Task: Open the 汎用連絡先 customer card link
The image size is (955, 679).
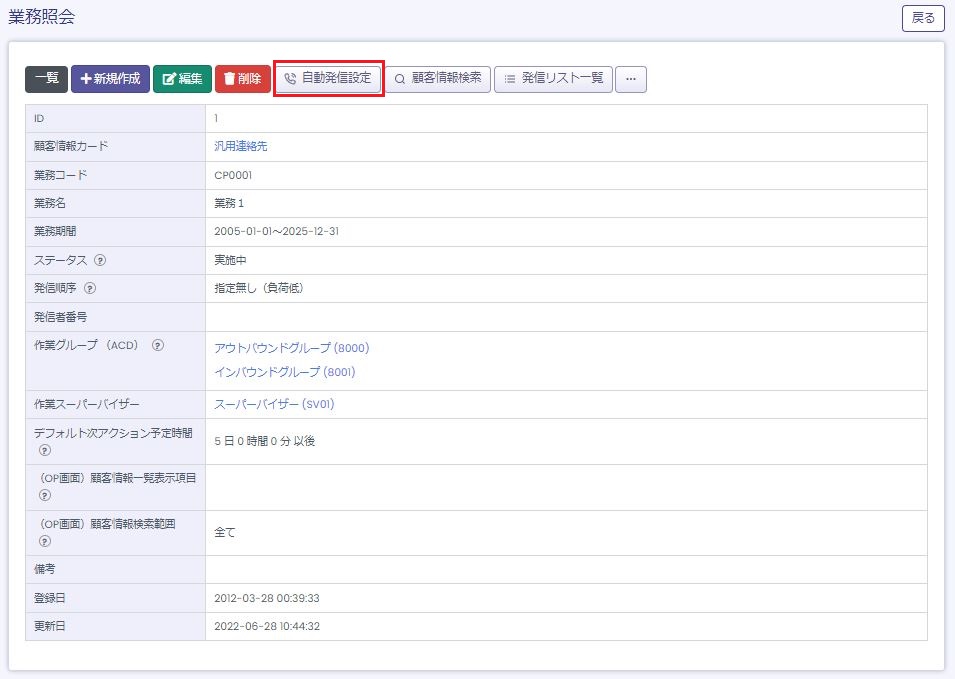Action: (x=241, y=146)
